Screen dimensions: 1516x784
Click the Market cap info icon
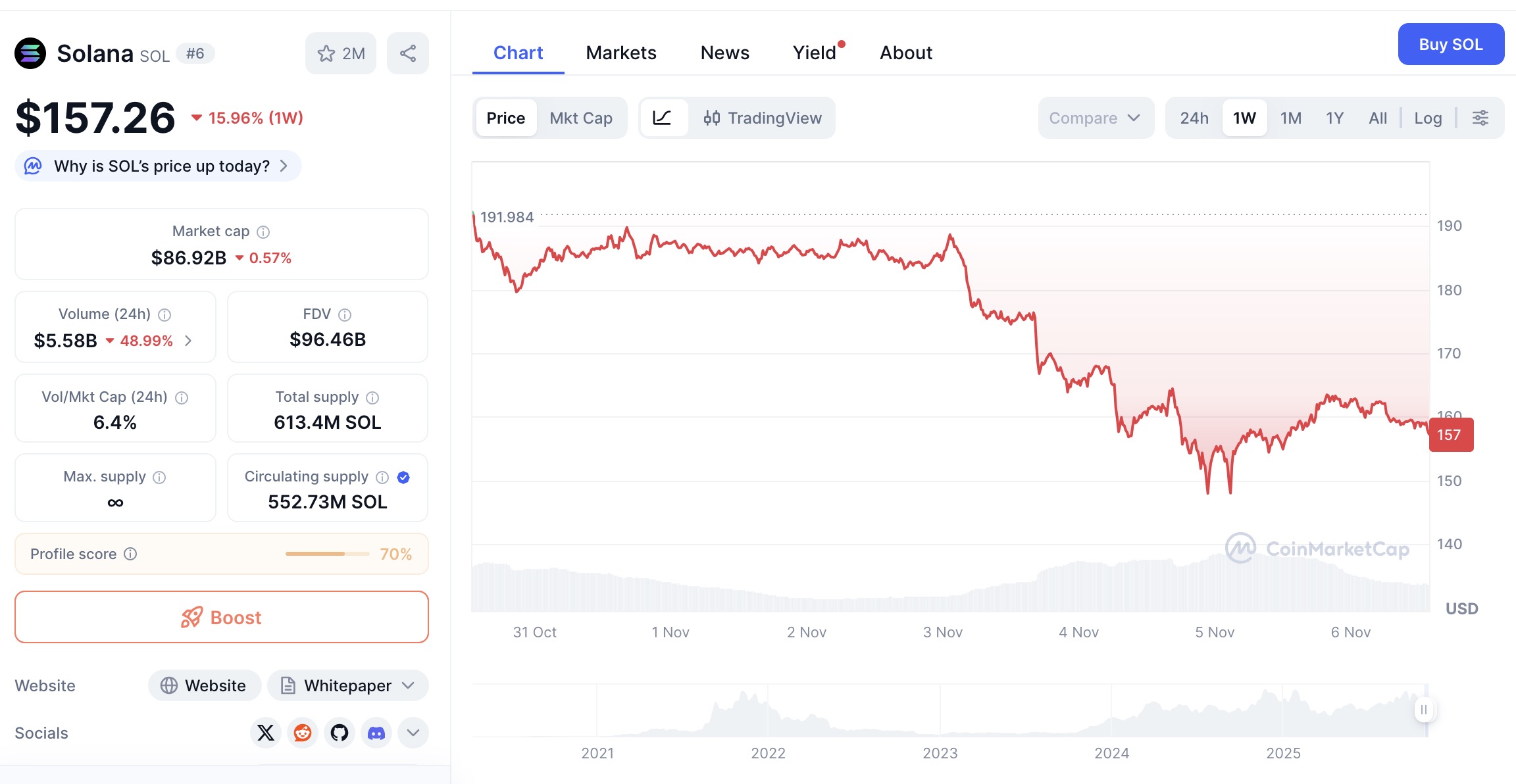point(263,232)
